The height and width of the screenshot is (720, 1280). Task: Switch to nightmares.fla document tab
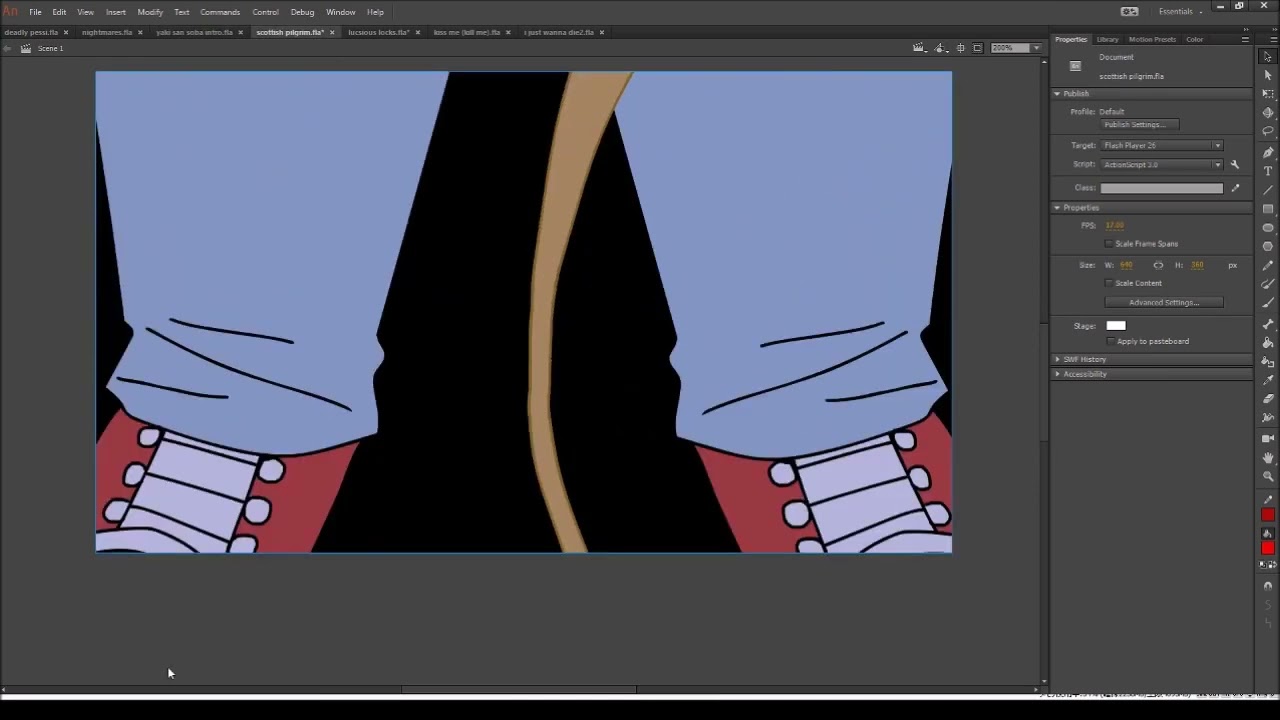[x=107, y=32]
